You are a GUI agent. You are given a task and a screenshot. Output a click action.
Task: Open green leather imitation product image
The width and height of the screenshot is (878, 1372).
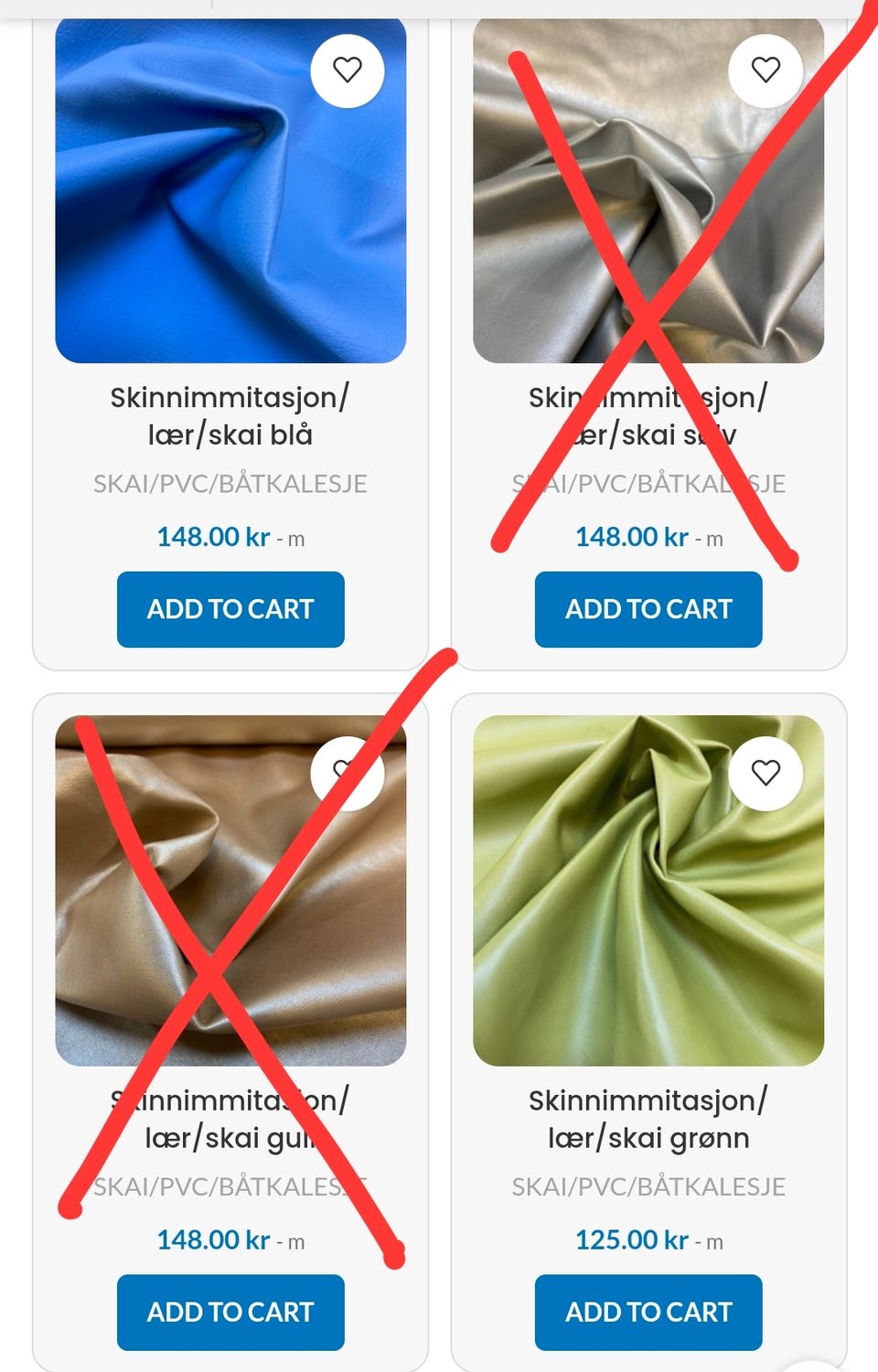(x=648, y=891)
